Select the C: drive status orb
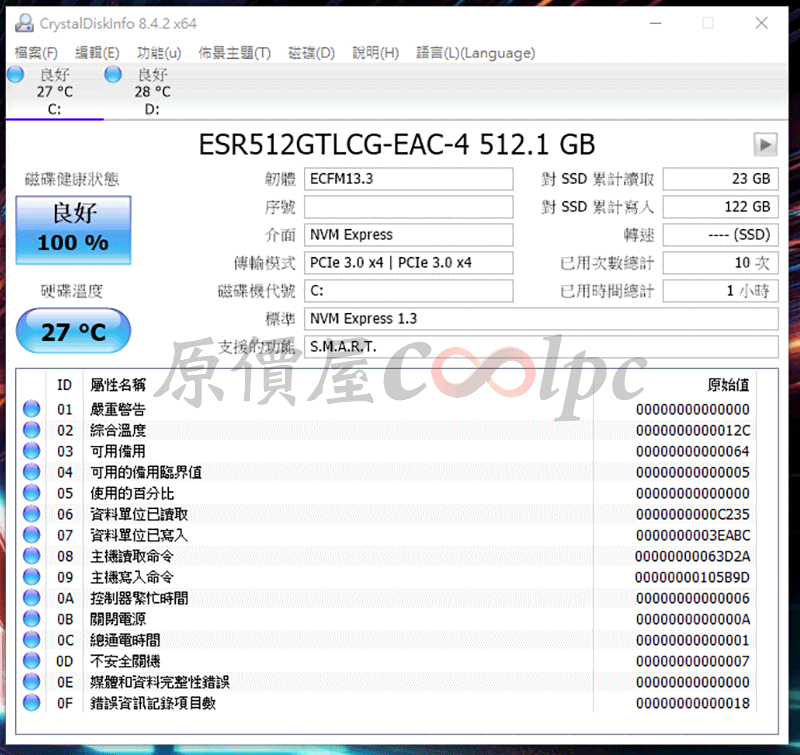Viewport: 800px width, 755px height. pyautogui.click(x=15, y=74)
